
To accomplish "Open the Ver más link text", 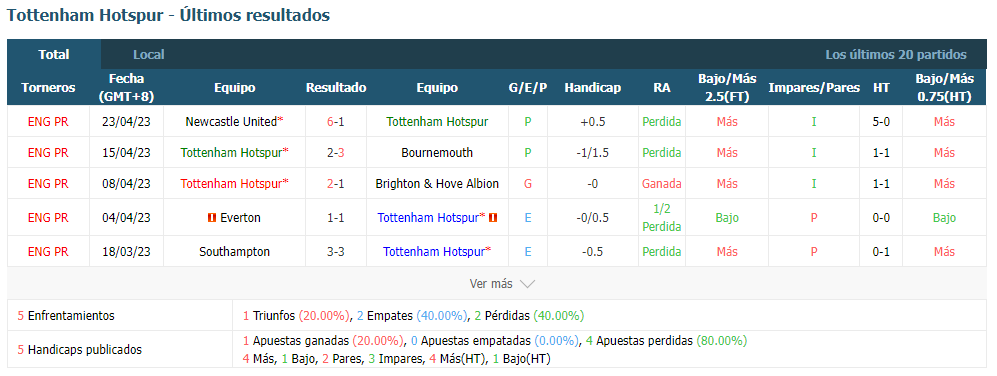I will 491,284.
